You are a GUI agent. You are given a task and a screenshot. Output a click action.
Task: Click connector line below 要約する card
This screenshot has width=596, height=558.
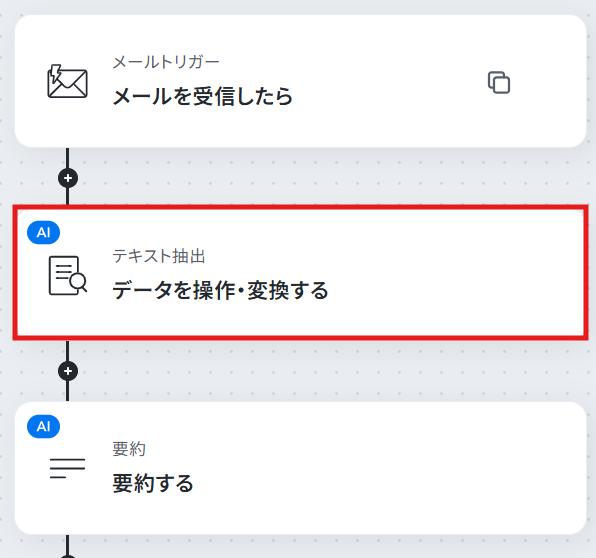click(x=68, y=544)
